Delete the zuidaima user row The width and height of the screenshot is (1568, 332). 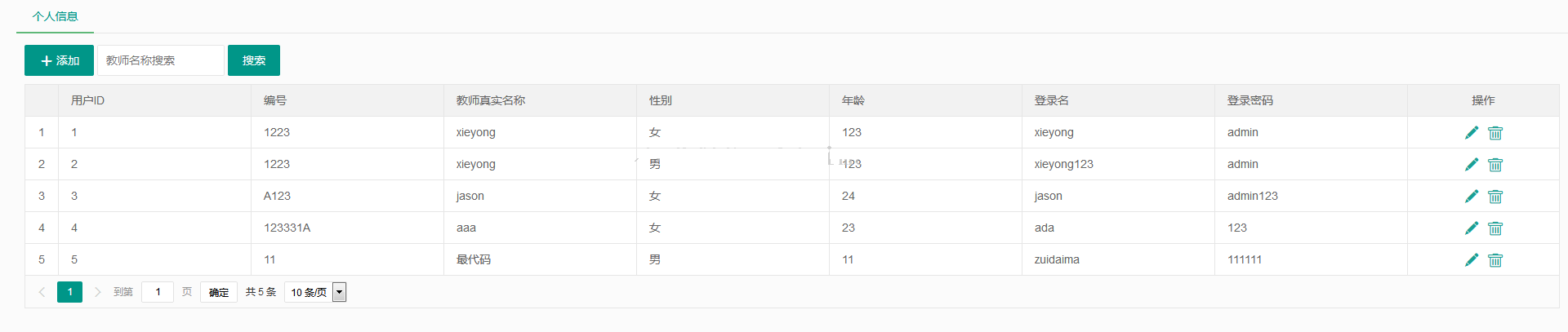coord(1495,260)
